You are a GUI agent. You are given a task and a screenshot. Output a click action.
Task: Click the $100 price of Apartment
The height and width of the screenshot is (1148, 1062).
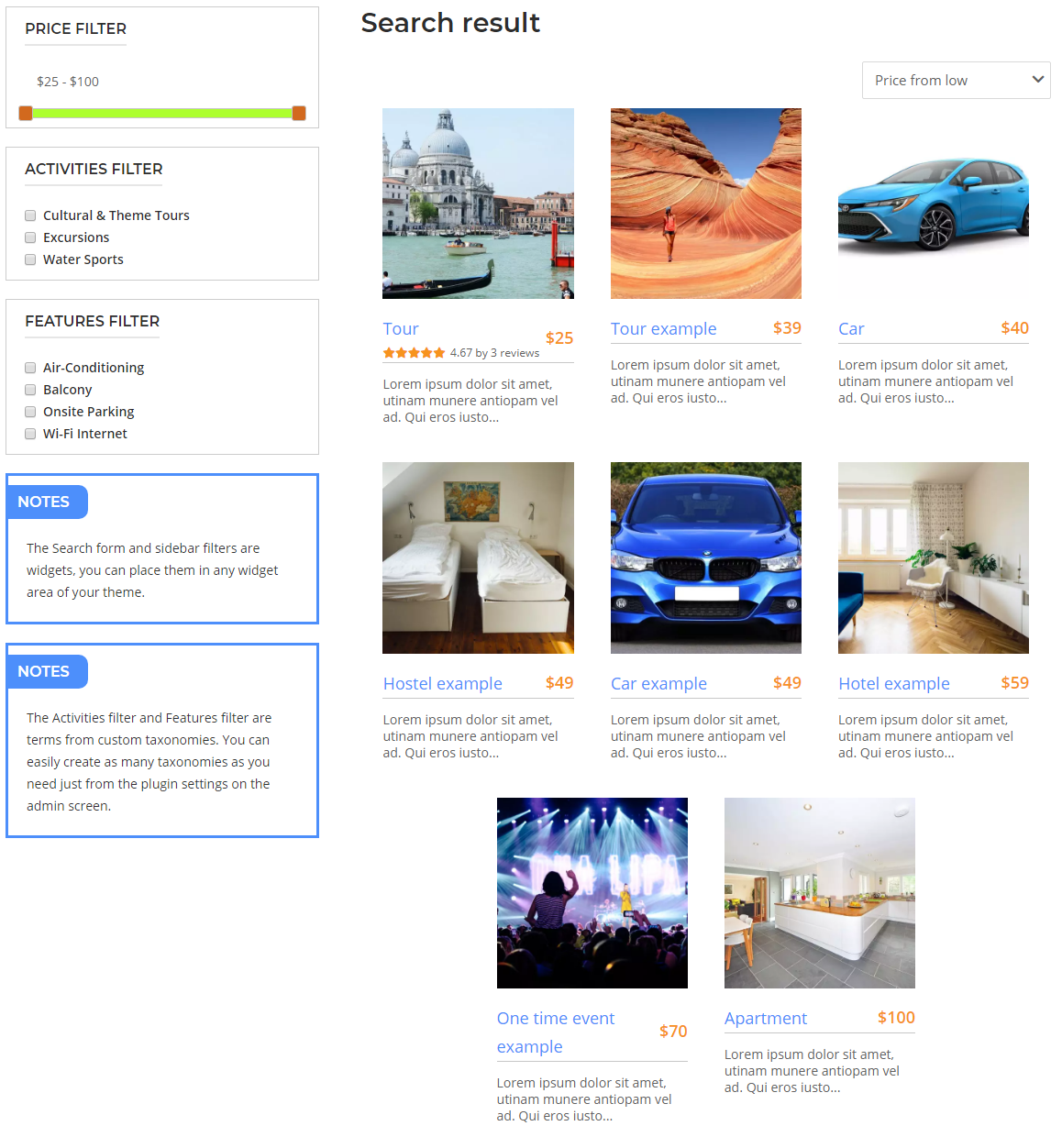896,1018
